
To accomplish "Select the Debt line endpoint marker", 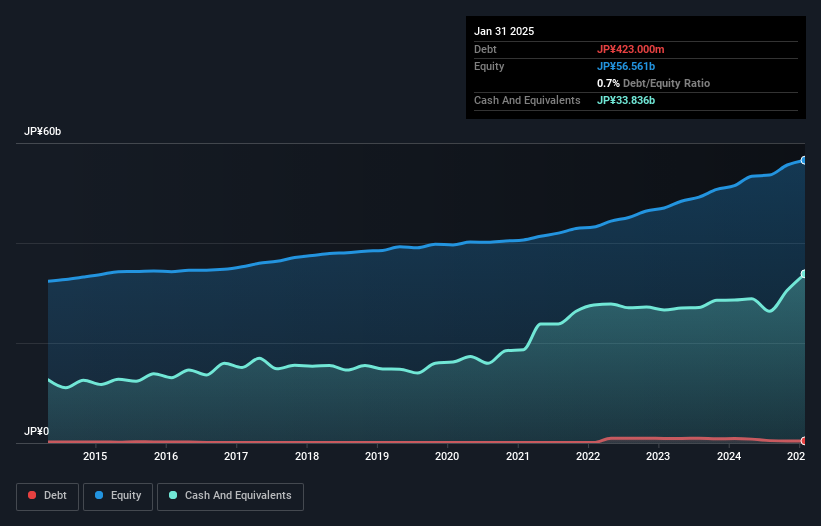I will point(804,441).
